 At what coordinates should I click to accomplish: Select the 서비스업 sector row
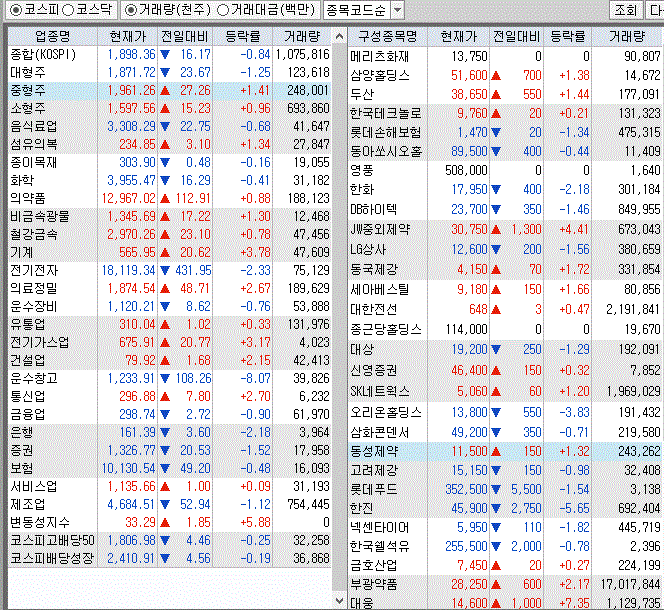tap(169, 487)
